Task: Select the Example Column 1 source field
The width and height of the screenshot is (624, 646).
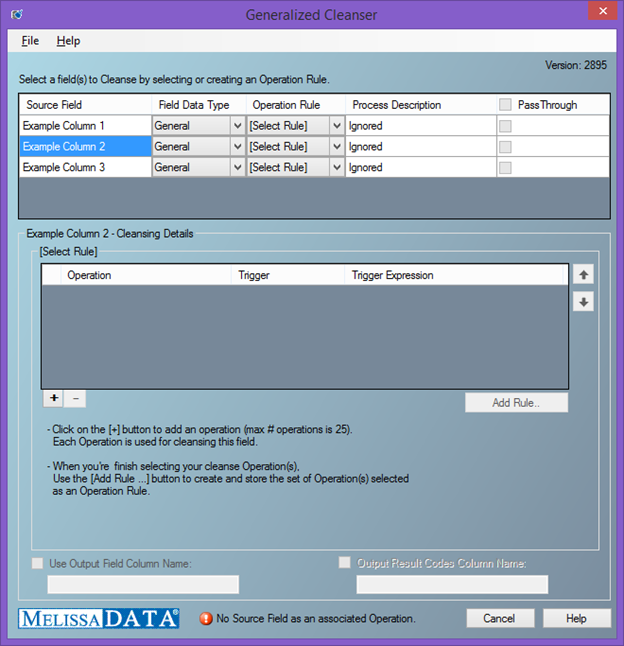Action: coord(84,126)
